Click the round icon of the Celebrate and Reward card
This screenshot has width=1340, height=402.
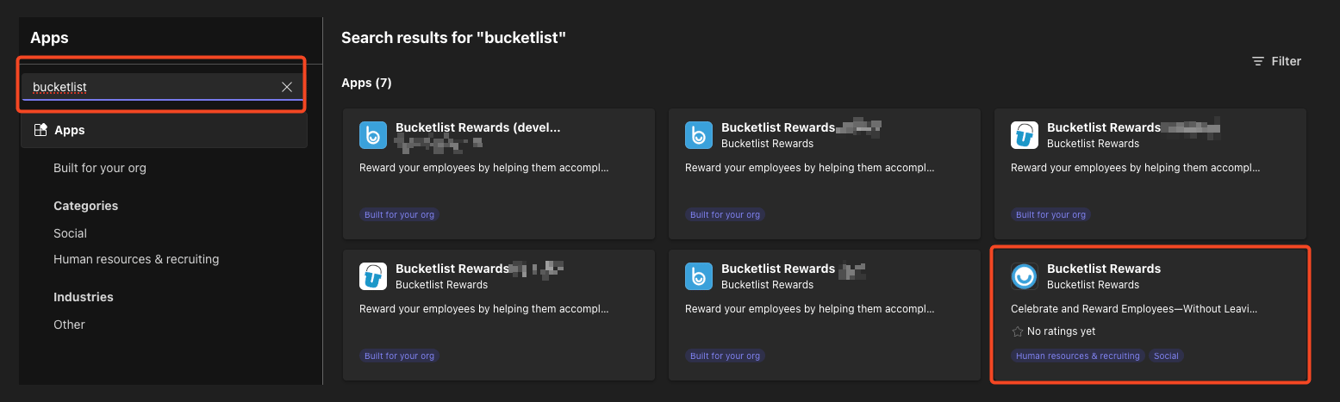click(1024, 276)
